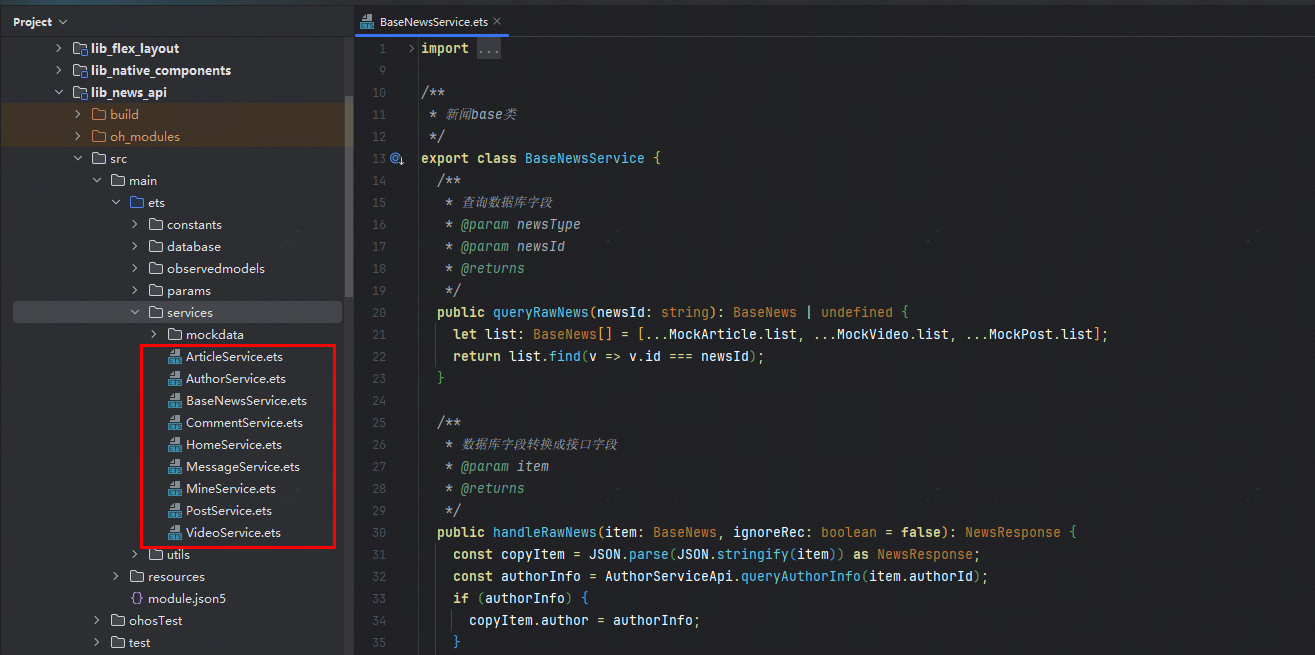1315x655 pixels.
Task: Click the AuthorServiceApi reference on line 32
Action: (670, 577)
